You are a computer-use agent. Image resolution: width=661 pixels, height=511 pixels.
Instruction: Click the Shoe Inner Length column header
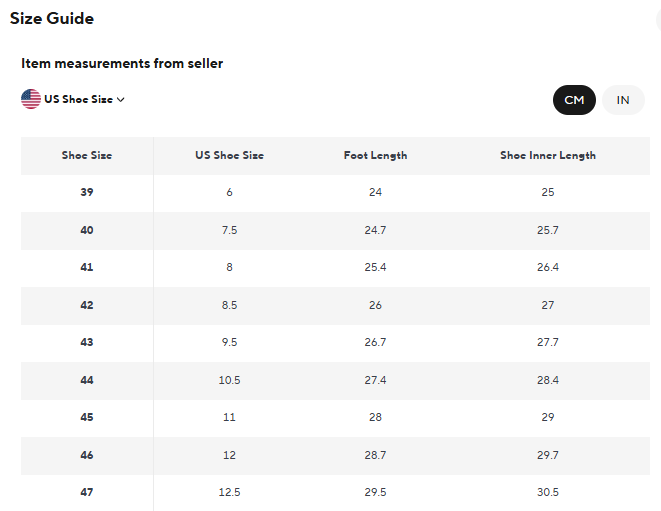click(547, 156)
